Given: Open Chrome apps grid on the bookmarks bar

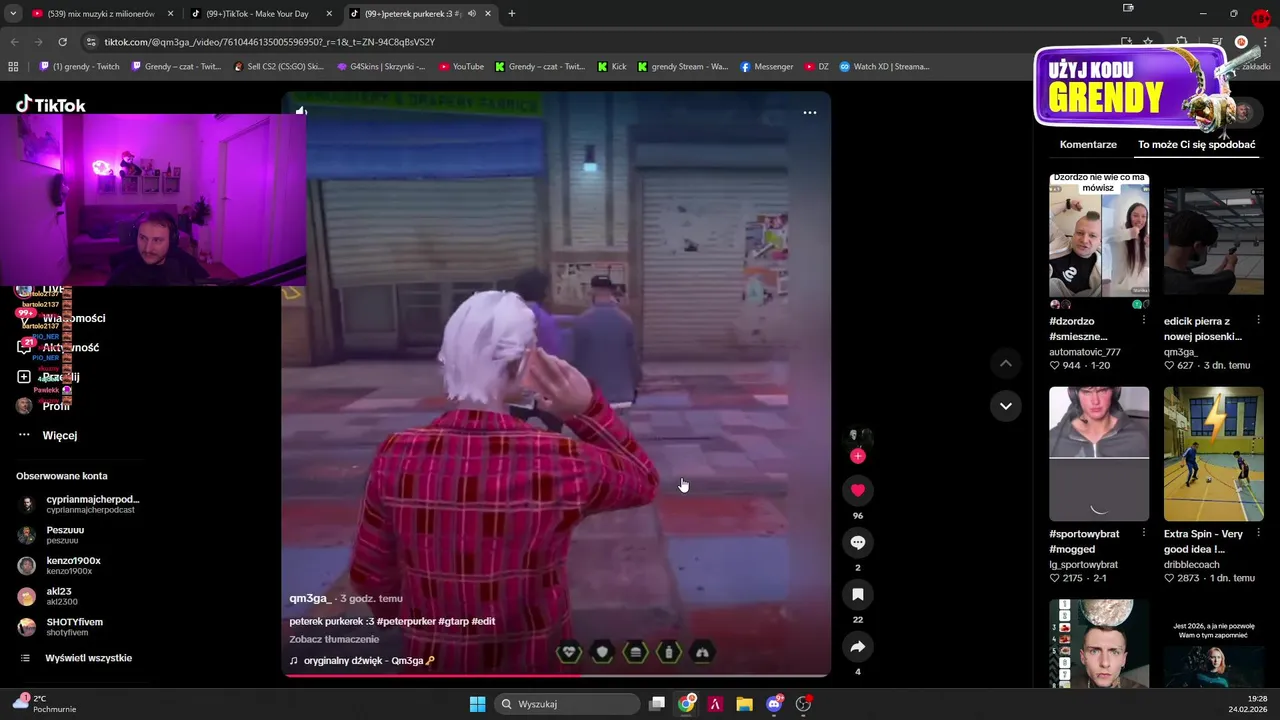Looking at the screenshot, I should click(13, 67).
